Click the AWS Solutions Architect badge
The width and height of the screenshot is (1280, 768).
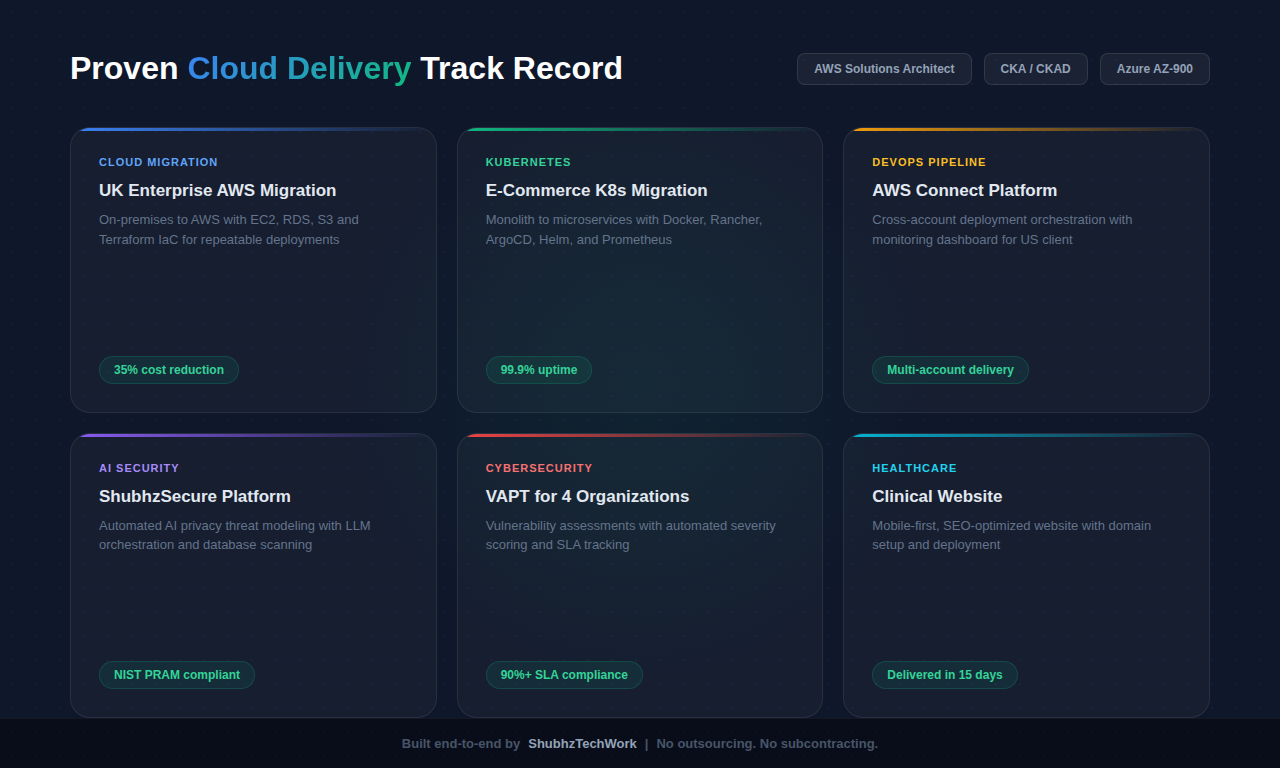[x=884, y=69]
